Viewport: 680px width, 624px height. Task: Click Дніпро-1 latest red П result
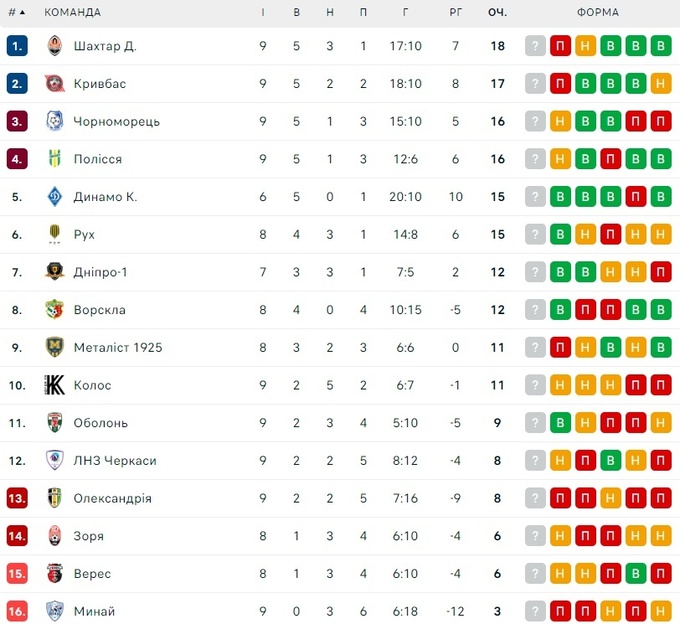pyautogui.click(x=660, y=272)
